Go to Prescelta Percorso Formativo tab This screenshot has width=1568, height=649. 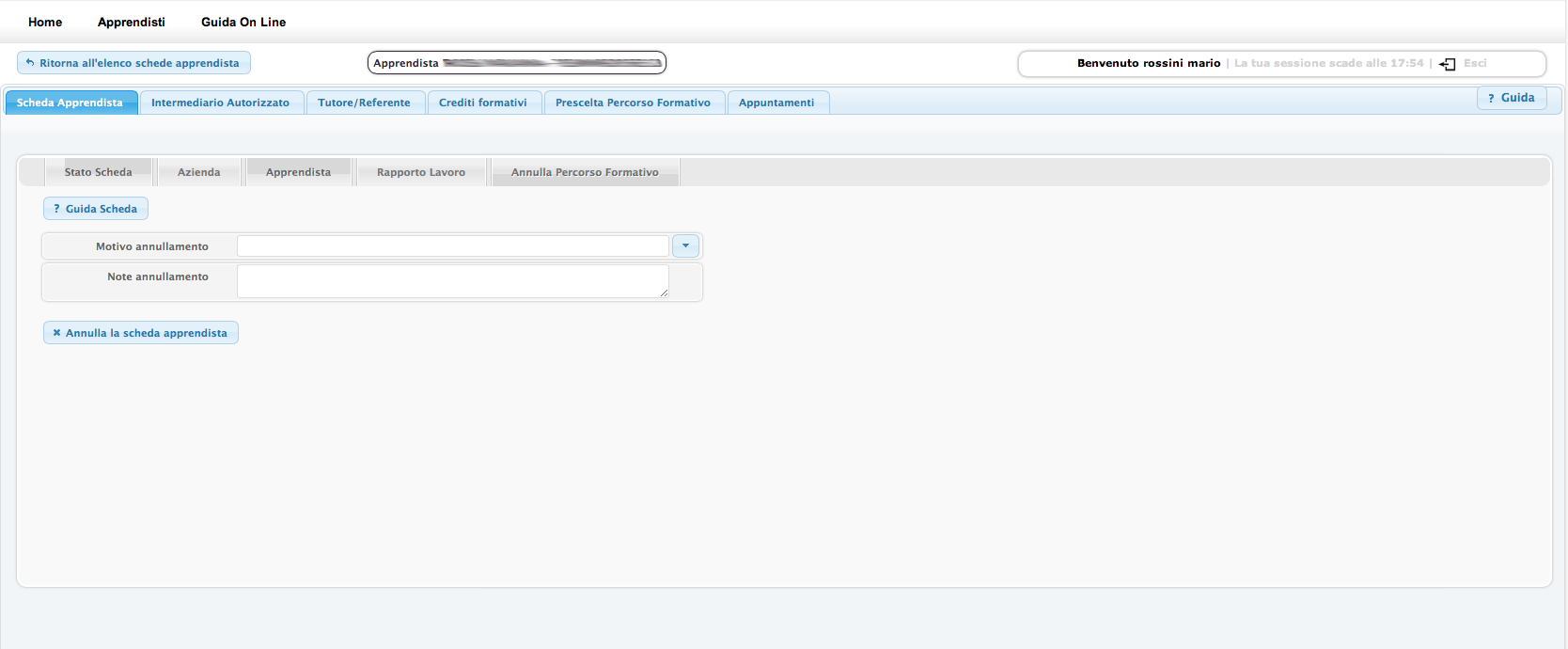pyautogui.click(x=633, y=103)
